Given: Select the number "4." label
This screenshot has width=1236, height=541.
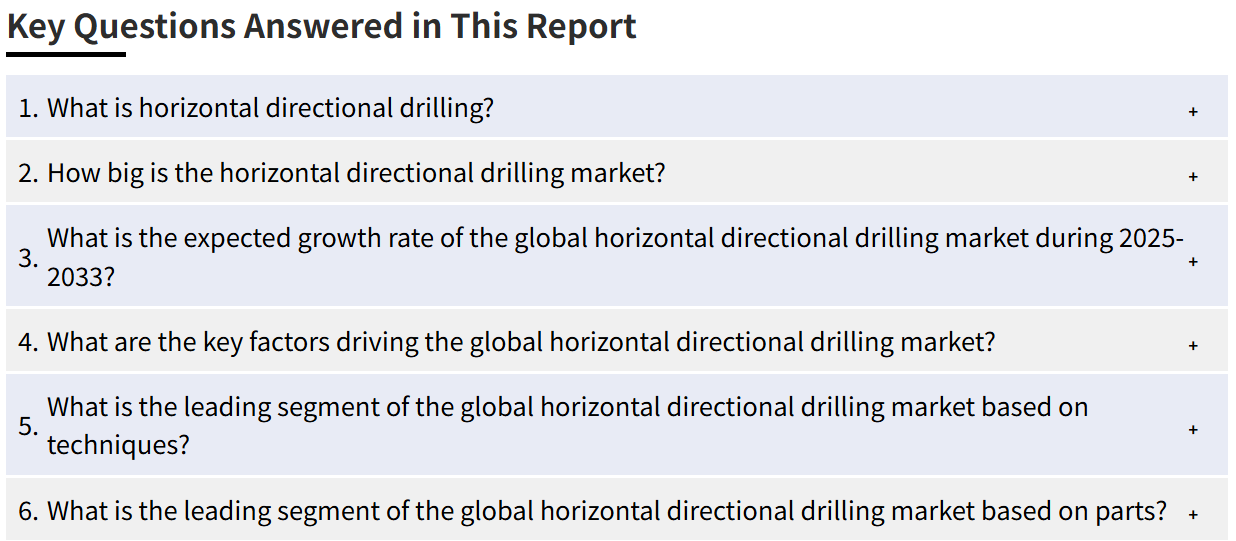Looking at the screenshot, I should pyautogui.click(x=28, y=342).
